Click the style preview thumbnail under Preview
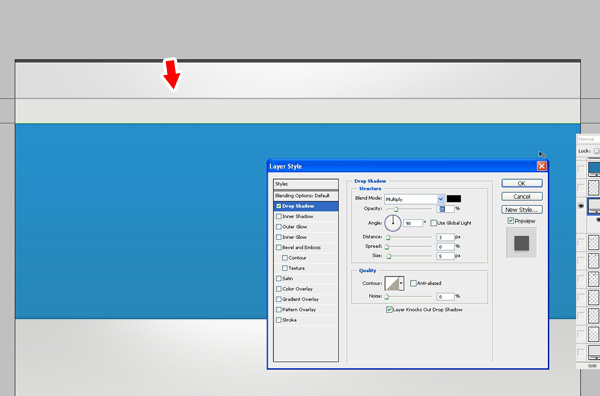 (522, 243)
